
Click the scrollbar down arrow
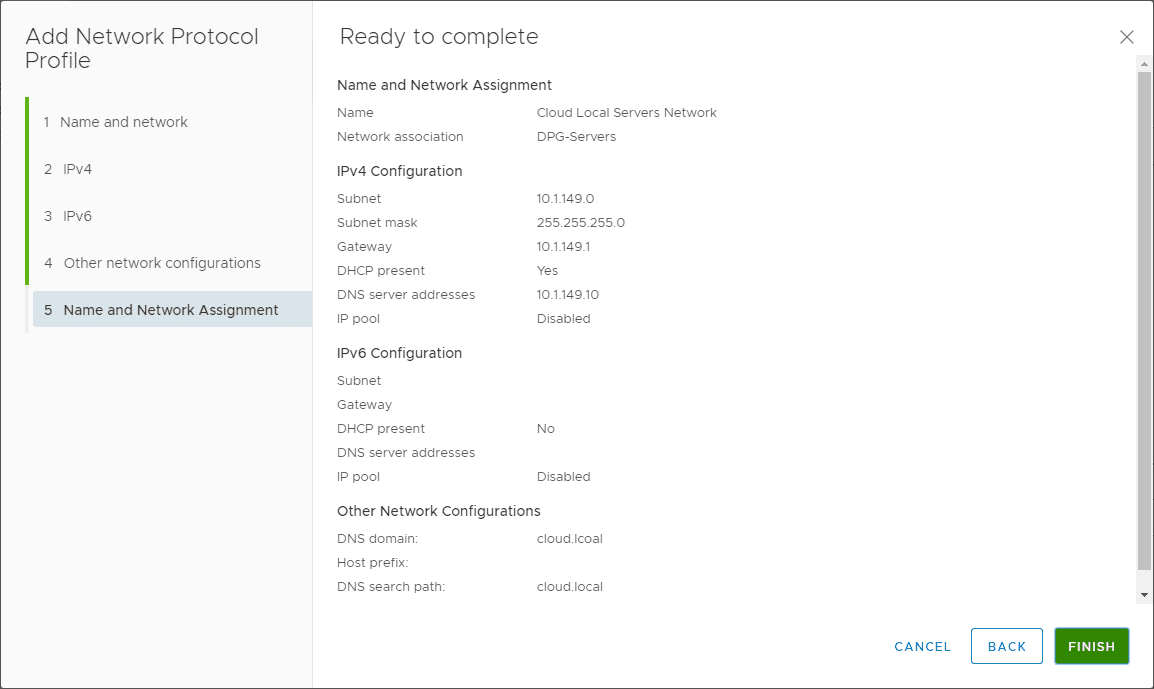1144,595
